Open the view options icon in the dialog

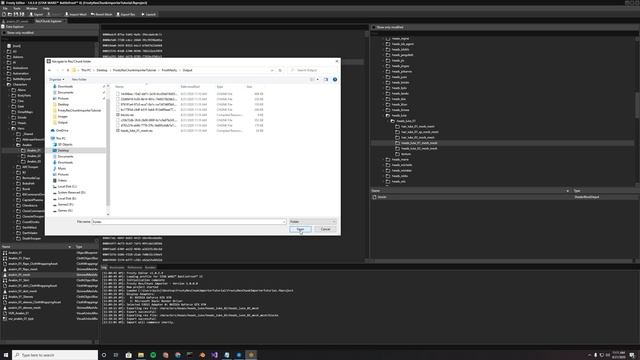coord(313,80)
